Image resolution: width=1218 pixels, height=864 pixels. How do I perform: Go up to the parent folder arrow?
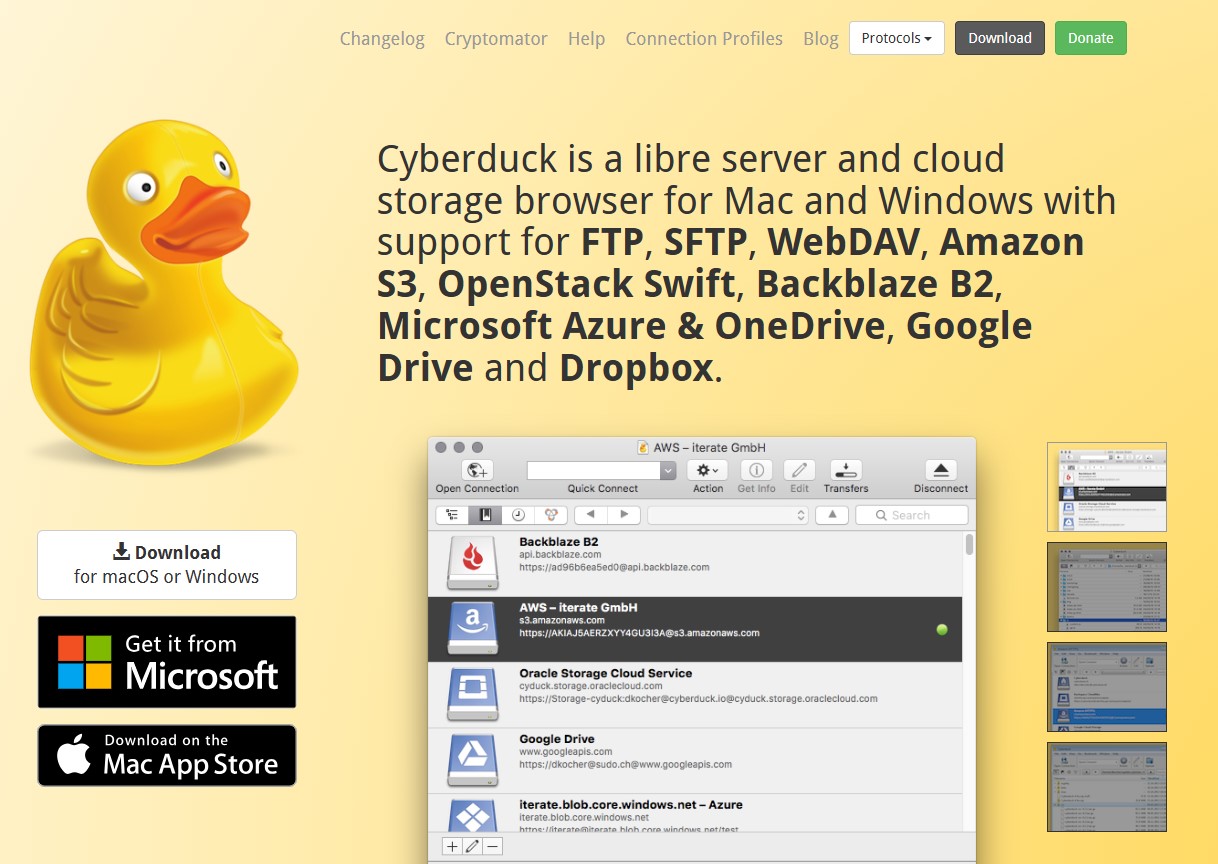click(832, 515)
